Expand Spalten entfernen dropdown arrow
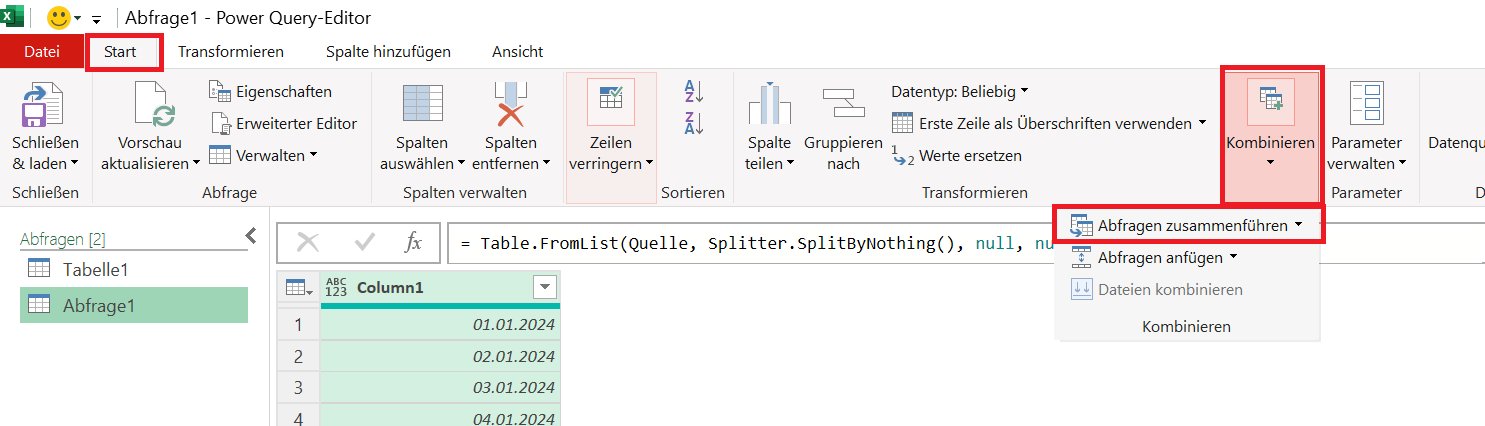1485x426 pixels. click(547, 164)
